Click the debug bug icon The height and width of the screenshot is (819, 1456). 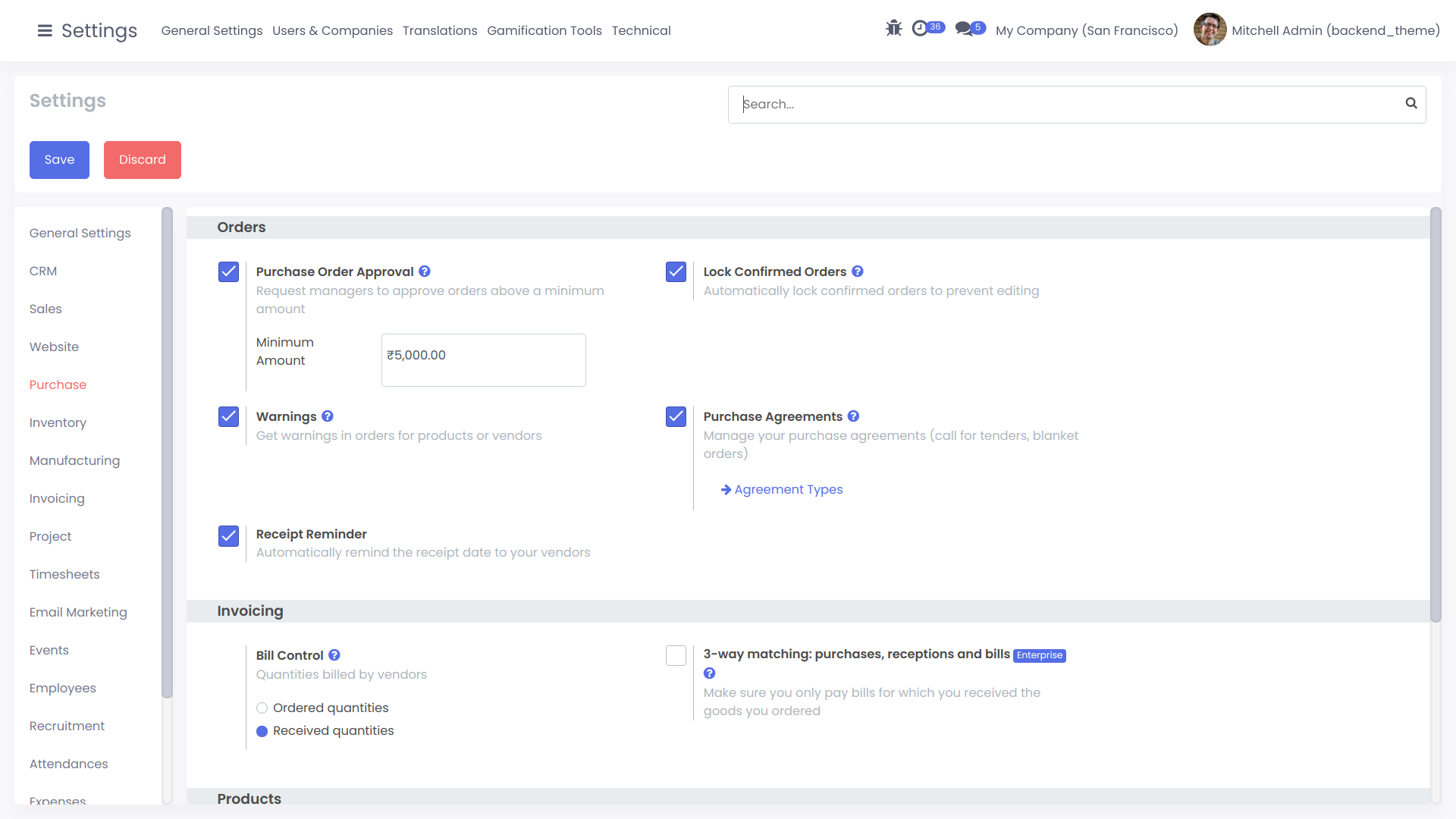coord(893,29)
